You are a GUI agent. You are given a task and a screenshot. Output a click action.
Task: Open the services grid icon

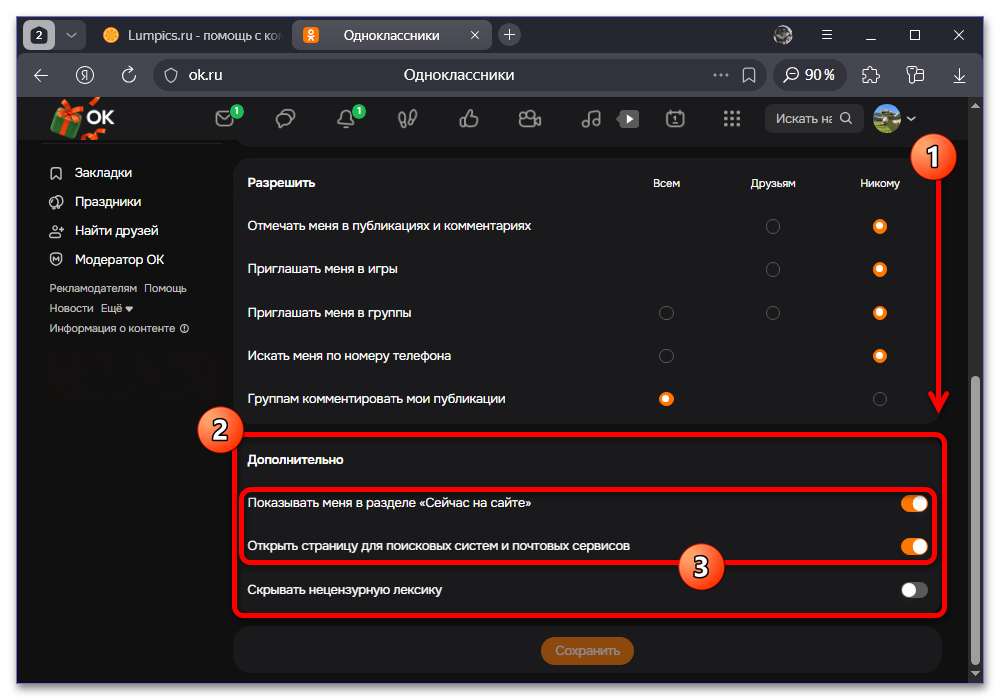click(x=732, y=119)
